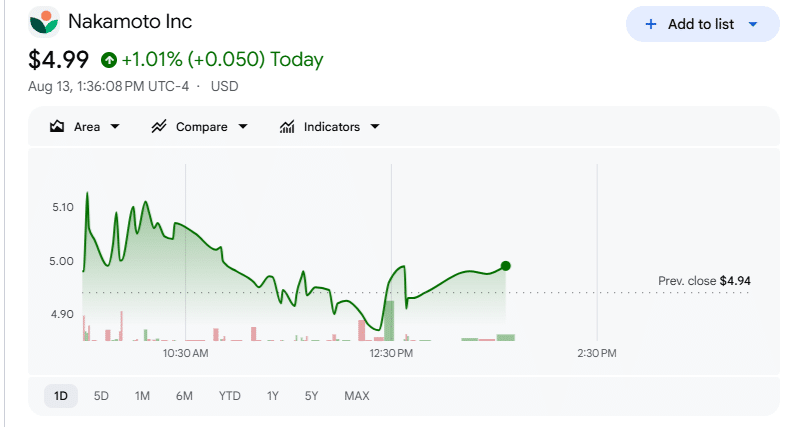Click the tall green volume bar near 12:30 PM
800x427 pixels.
(389, 321)
